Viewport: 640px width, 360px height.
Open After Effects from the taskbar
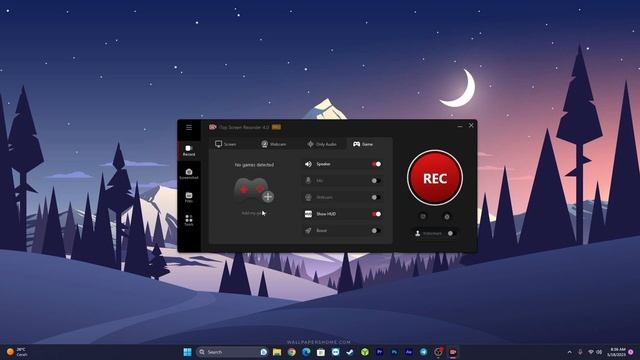pyautogui.click(x=409, y=352)
